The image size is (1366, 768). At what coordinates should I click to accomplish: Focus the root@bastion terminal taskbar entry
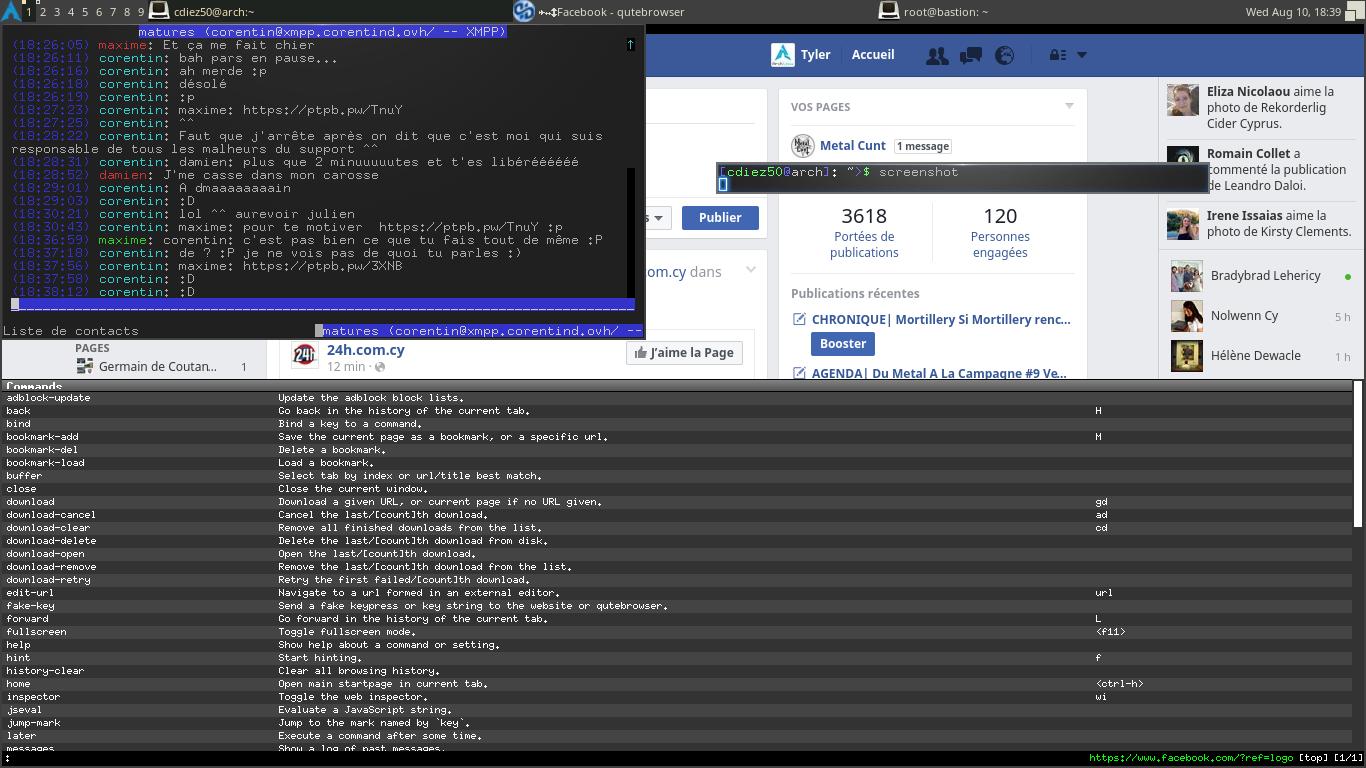tap(934, 12)
